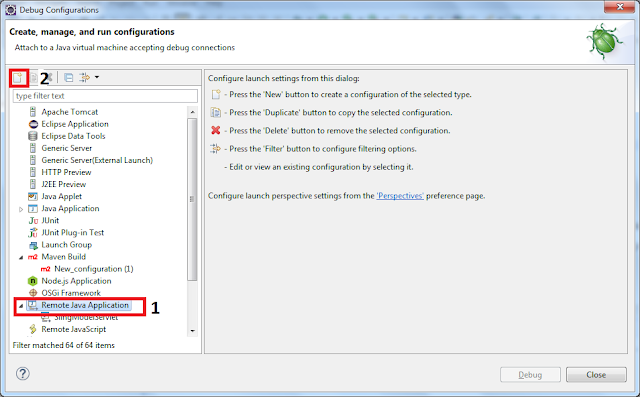640x397 pixels.
Task: Select Generic Server configuration type
Action: (x=67, y=148)
